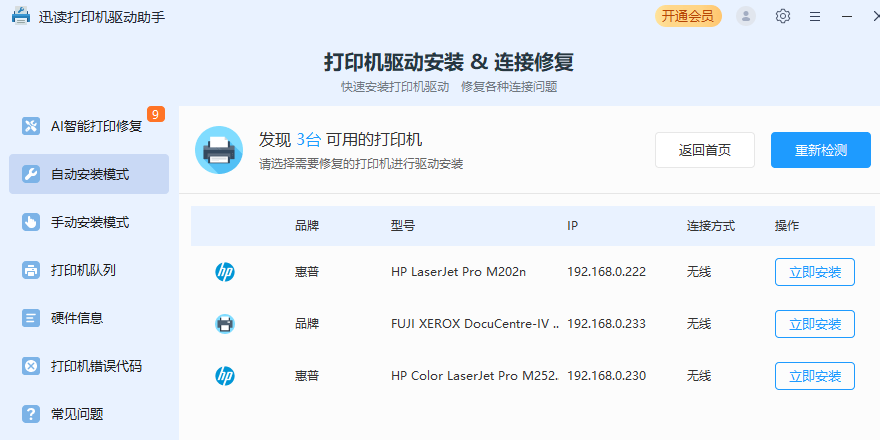Click 无线 in 192.168.0.230 row
Viewport: 880px width, 440px height.
[x=699, y=375]
